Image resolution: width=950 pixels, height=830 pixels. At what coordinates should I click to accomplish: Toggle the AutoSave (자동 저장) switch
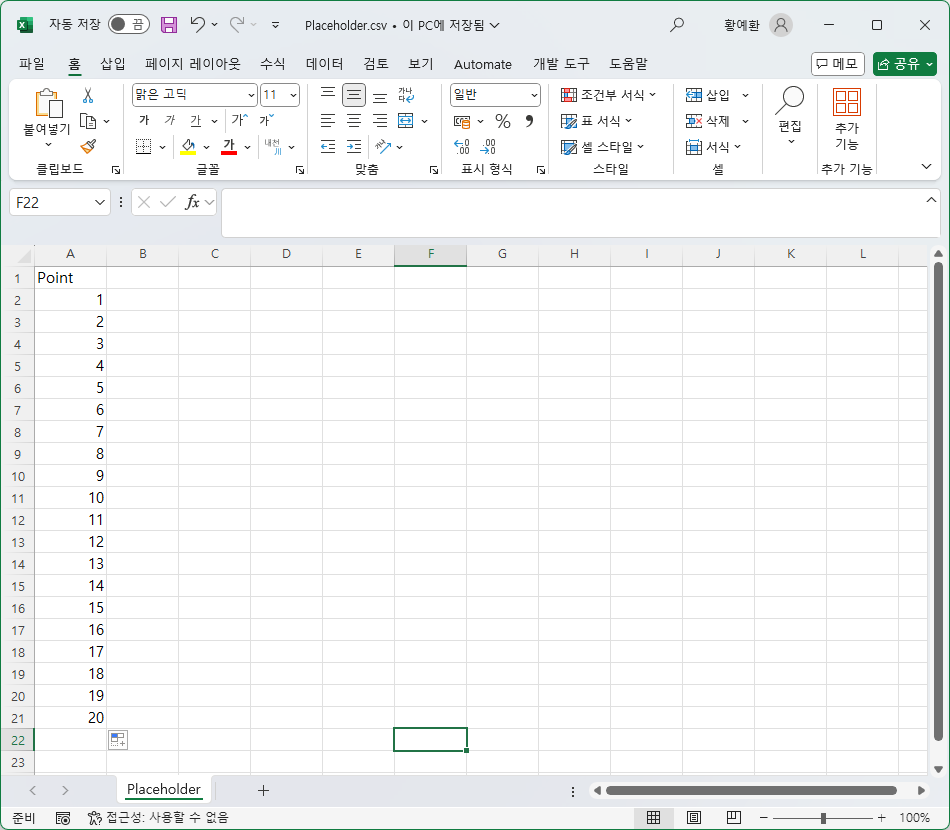click(129, 24)
